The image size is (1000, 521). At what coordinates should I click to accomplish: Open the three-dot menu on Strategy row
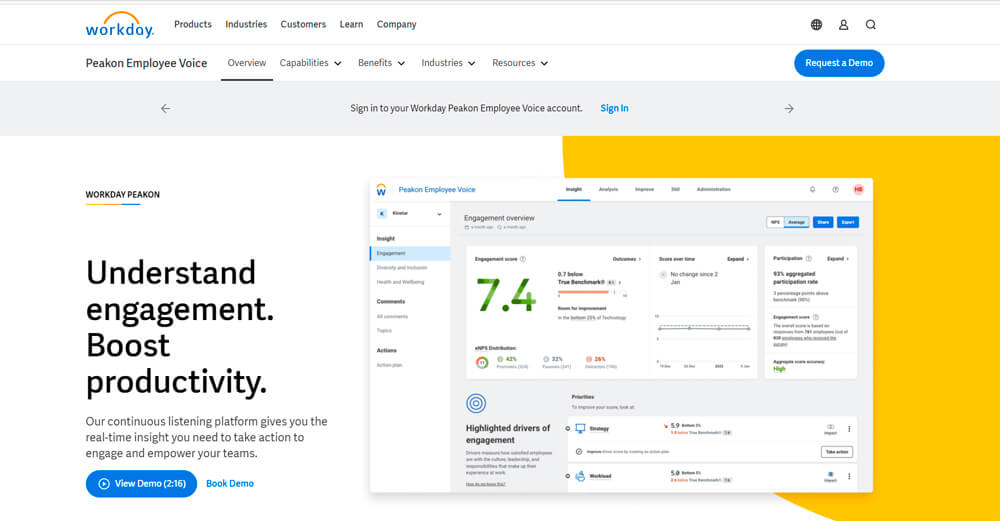click(849, 429)
